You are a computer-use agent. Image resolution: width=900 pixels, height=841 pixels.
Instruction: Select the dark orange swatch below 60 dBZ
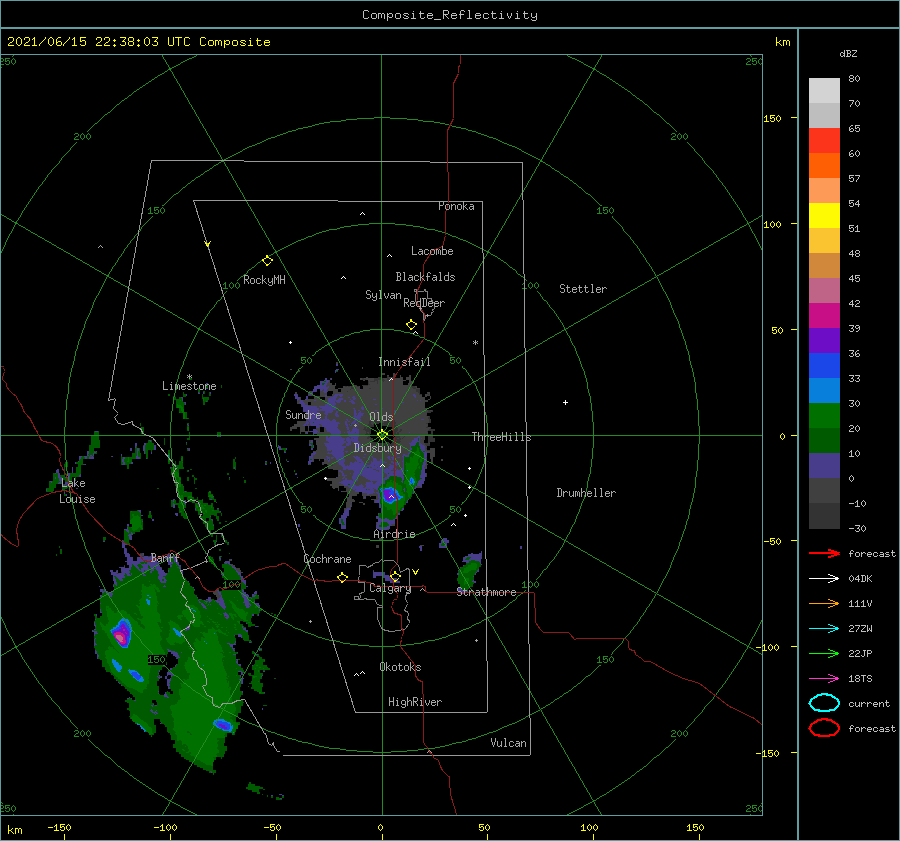tap(824, 166)
